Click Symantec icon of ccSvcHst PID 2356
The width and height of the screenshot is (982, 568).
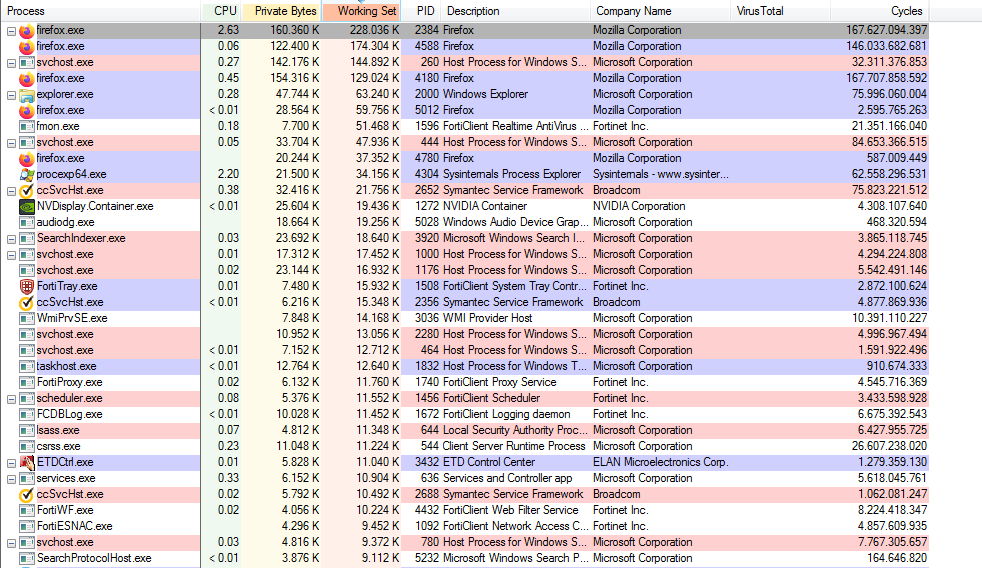(x=26, y=302)
